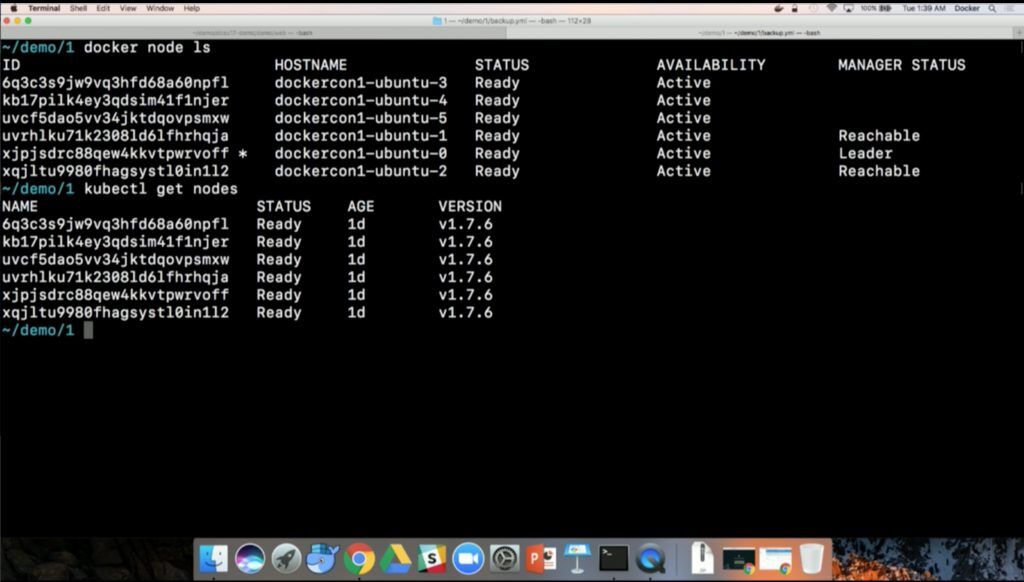This screenshot has width=1024, height=582.
Task: Click the AVAILABILITY column header
Action: tap(711, 65)
